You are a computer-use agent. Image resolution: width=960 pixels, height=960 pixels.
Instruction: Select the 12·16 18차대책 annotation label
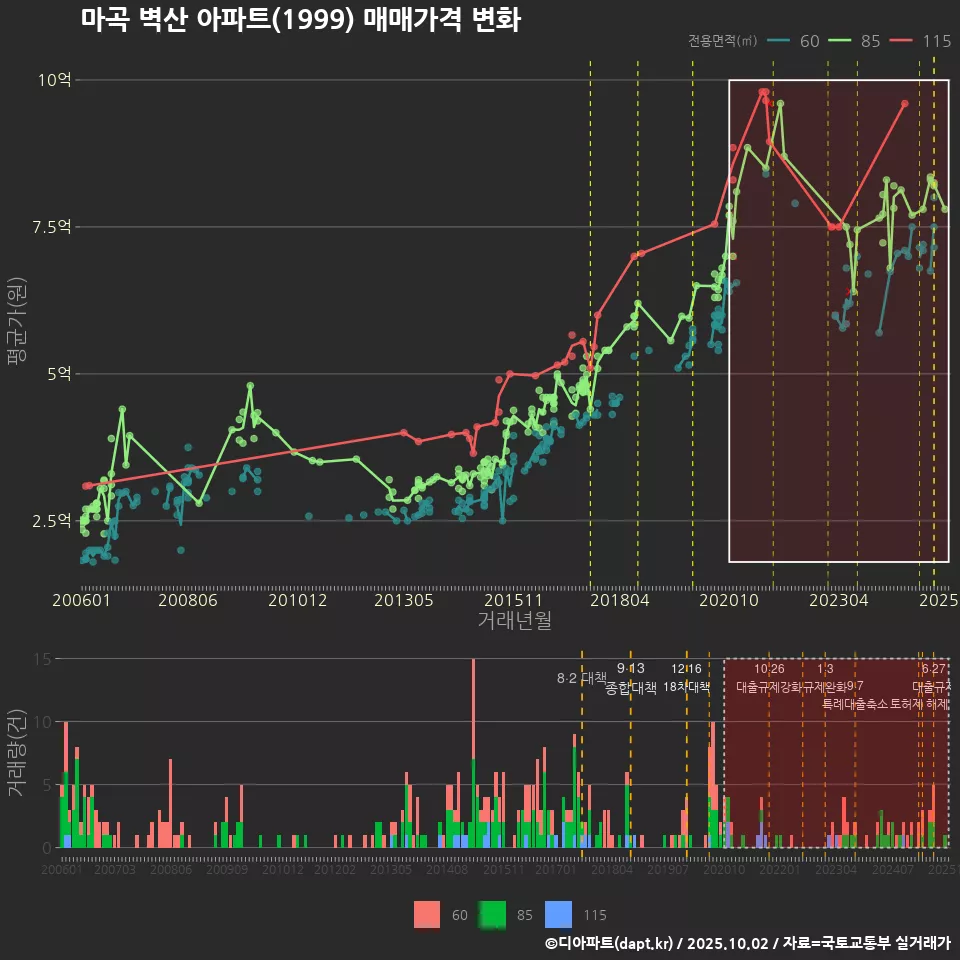pyautogui.click(x=687, y=678)
